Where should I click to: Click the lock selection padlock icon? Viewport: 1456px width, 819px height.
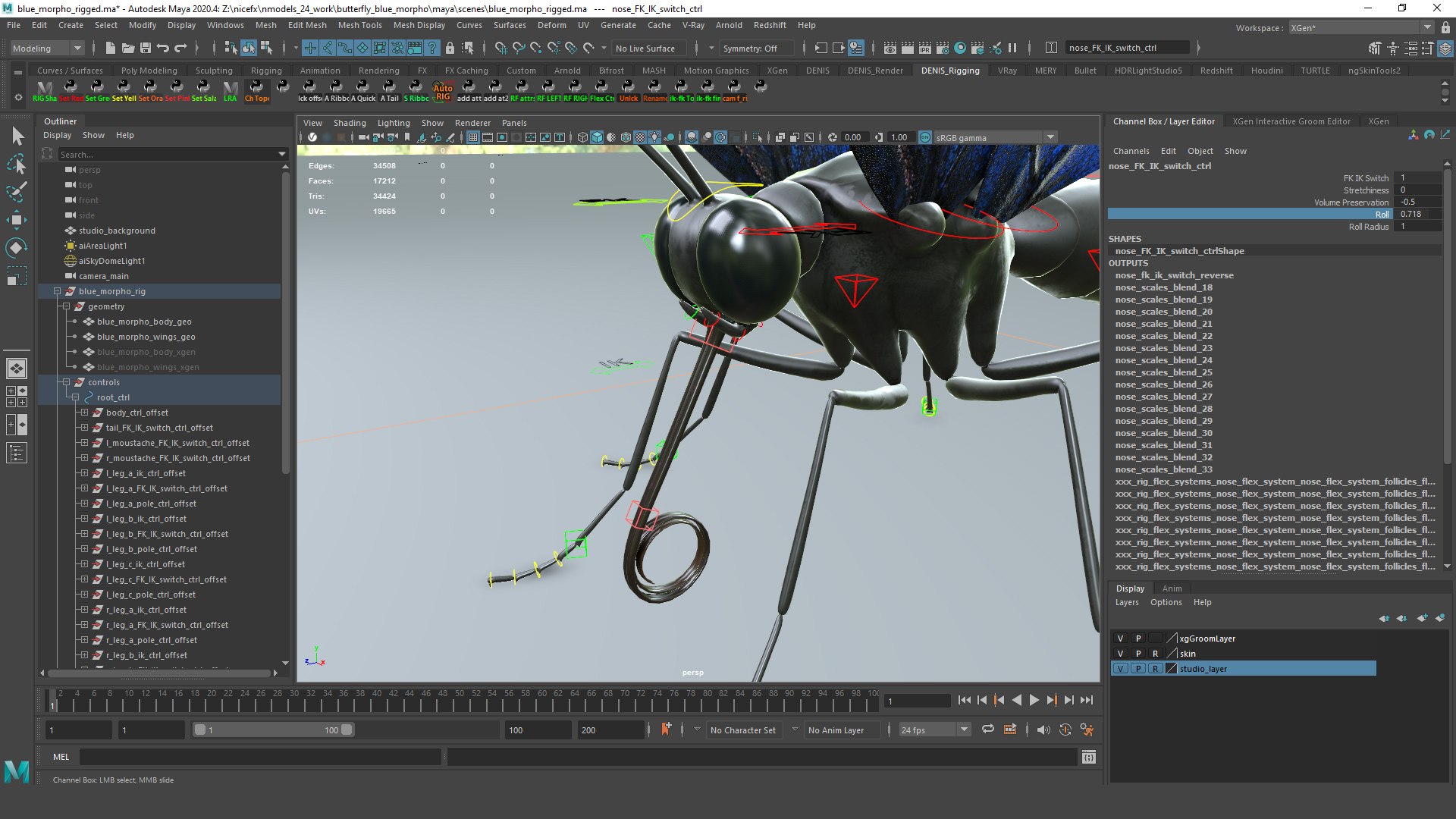[x=450, y=48]
